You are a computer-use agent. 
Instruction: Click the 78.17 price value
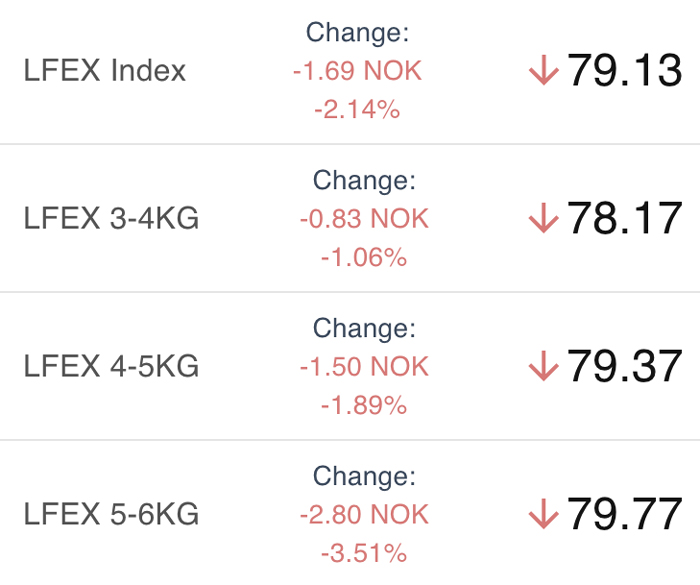click(624, 218)
